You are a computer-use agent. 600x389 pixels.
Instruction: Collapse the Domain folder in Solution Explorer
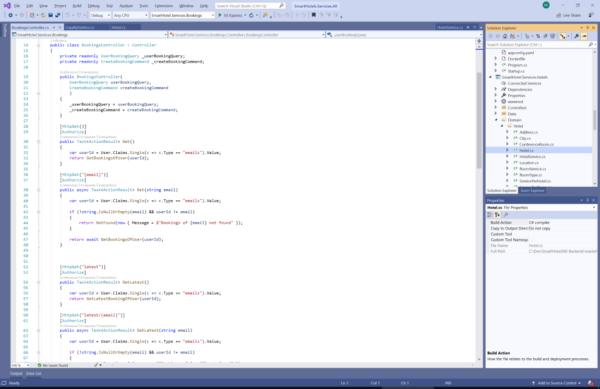pos(496,120)
